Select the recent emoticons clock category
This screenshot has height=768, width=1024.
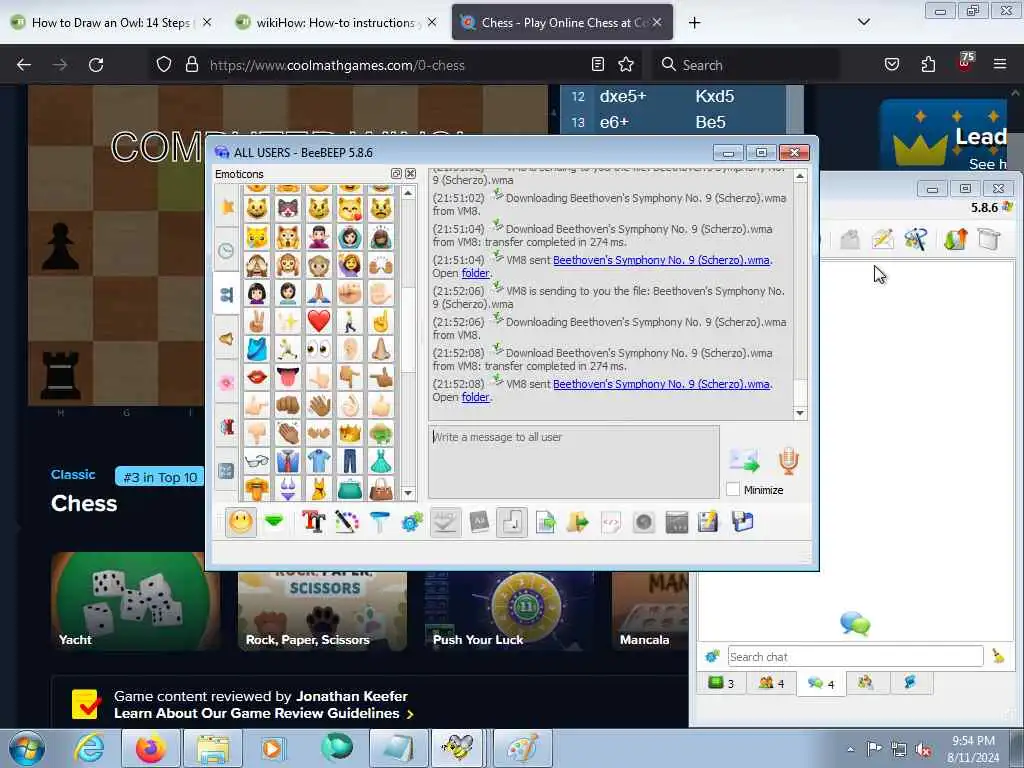tap(226, 251)
